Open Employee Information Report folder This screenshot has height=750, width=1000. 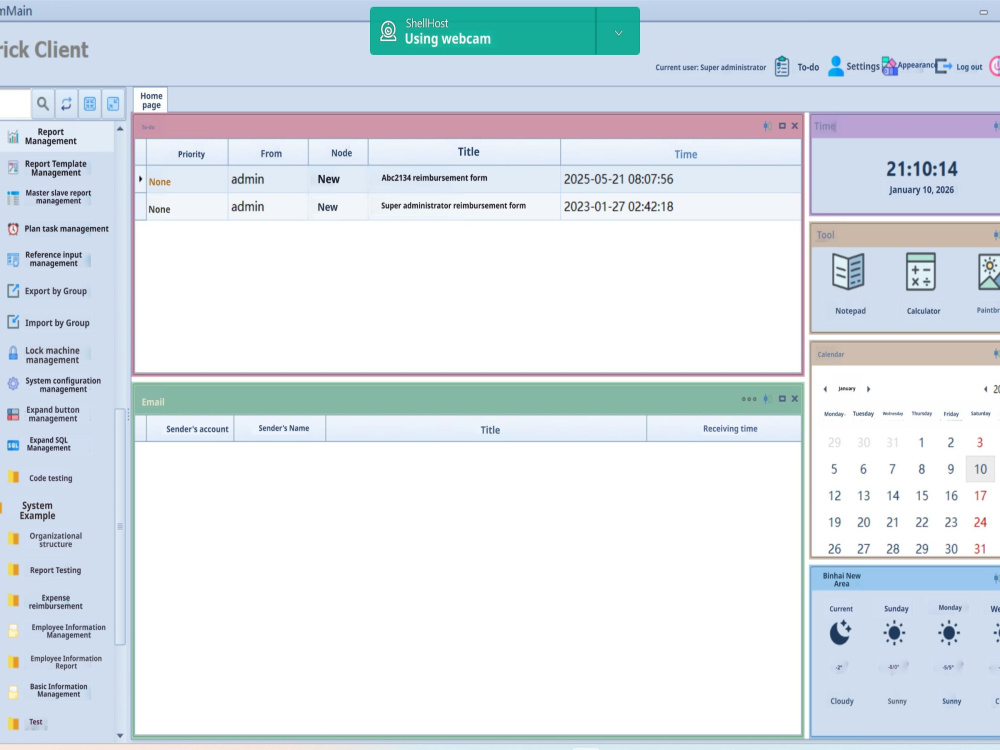[x=13, y=662]
